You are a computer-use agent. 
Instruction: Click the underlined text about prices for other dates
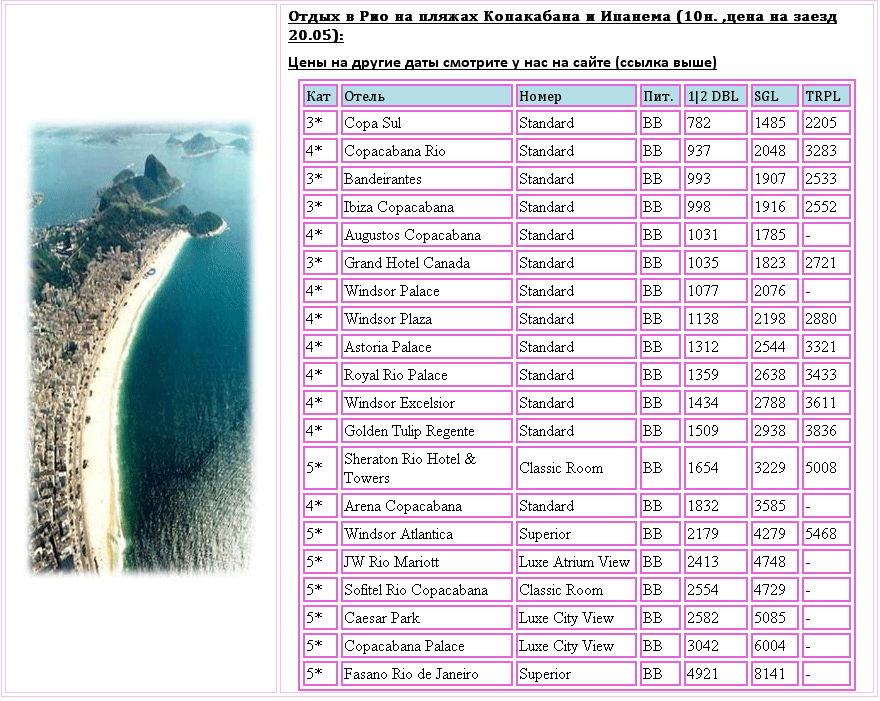click(502, 62)
